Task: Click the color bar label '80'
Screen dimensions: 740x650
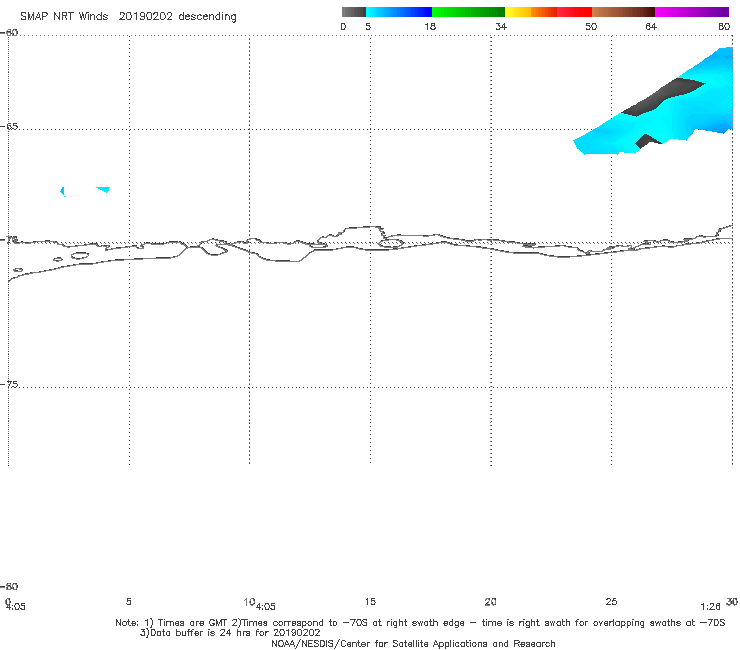Action: pyautogui.click(x=724, y=26)
